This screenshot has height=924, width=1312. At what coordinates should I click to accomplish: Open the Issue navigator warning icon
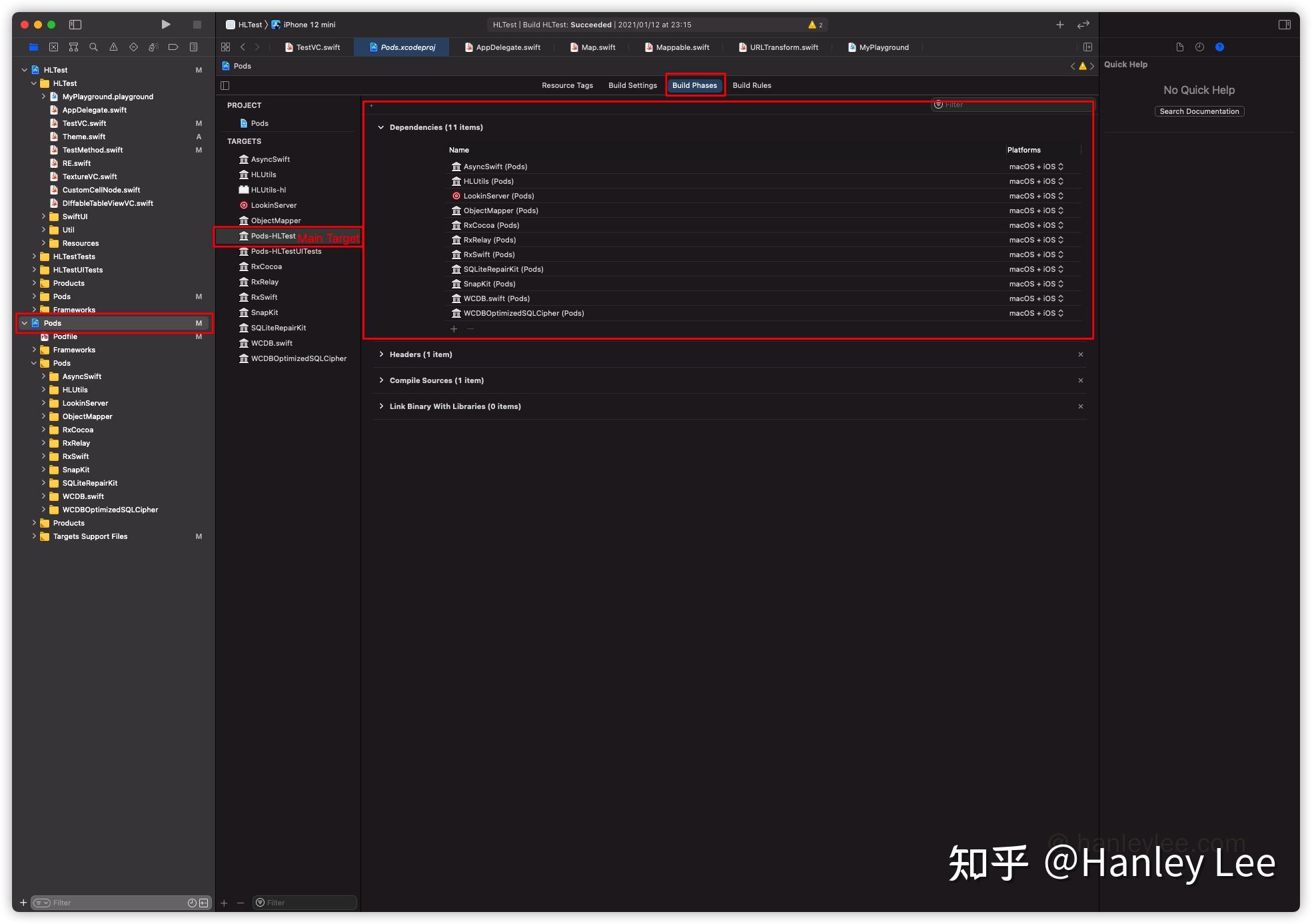(x=113, y=47)
